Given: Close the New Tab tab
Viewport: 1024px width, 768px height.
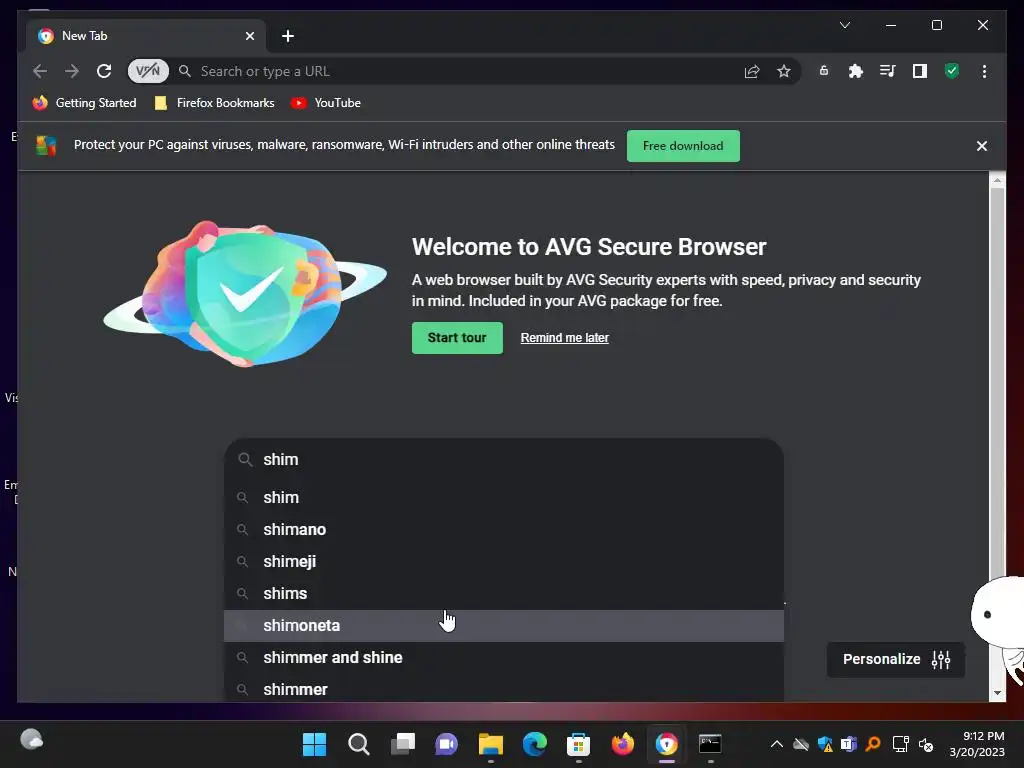Looking at the screenshot, I should coord(249,36).
